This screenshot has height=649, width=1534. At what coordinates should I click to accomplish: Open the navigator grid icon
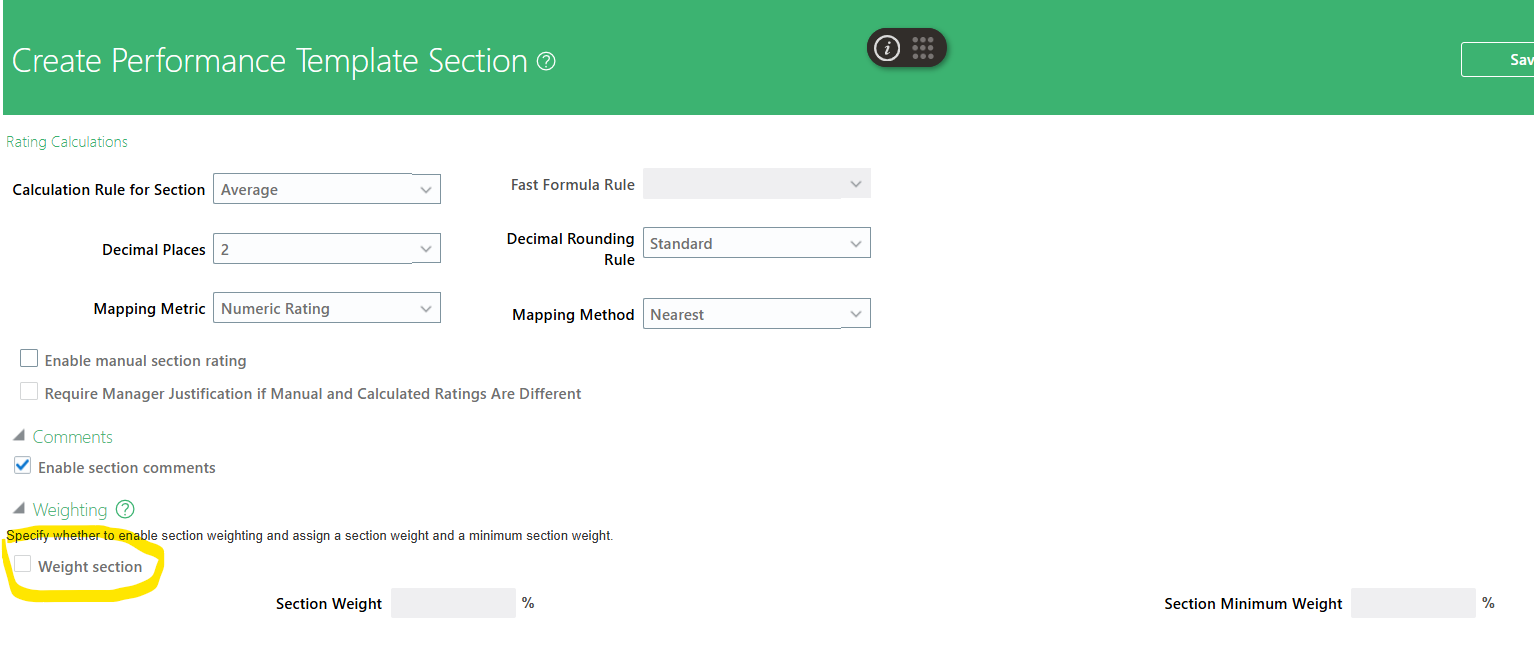922,47
